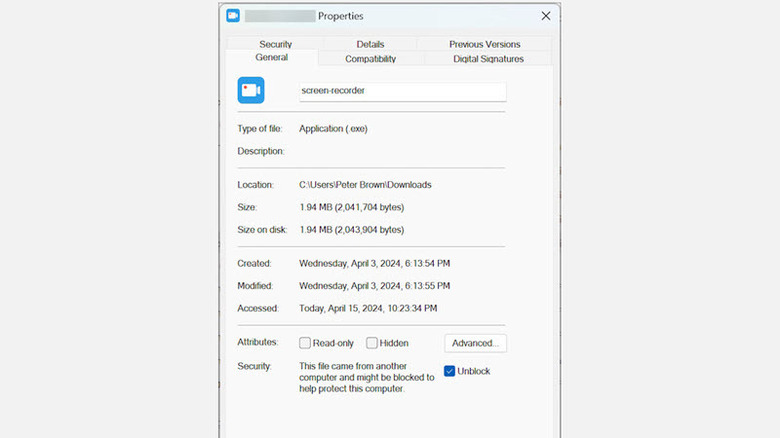
Task: Click the location path C:\Users\Peter Brown\Downloads
Action: click(365, 185)
